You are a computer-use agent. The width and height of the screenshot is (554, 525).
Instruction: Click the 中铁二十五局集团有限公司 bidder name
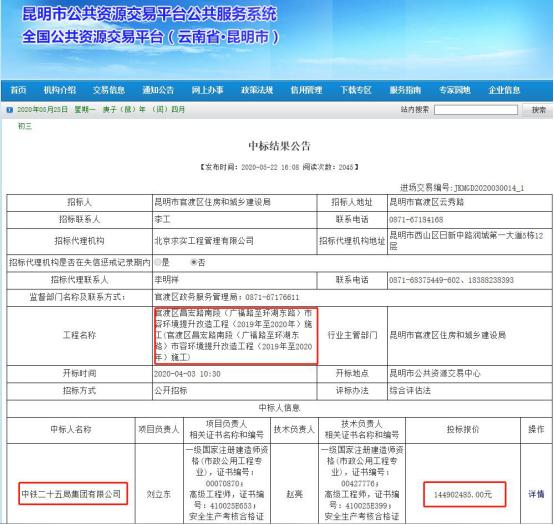coord(71,494)
